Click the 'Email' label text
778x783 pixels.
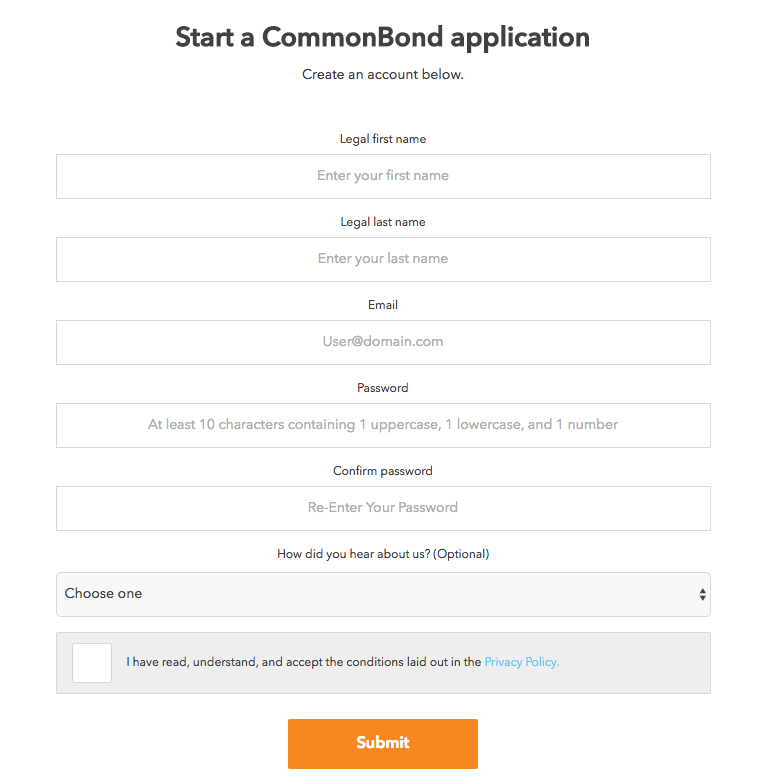click(x=383, y=305)
